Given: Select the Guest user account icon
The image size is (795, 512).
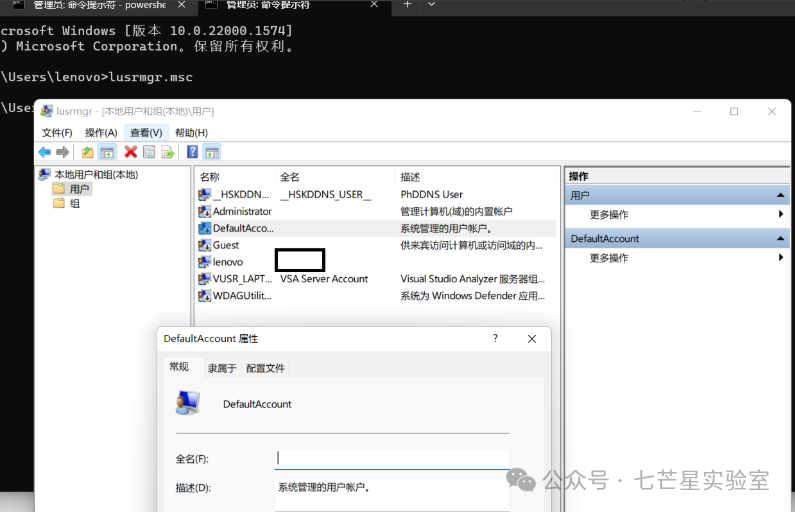Looking at the screenshot, I should [x=204, y=245].
